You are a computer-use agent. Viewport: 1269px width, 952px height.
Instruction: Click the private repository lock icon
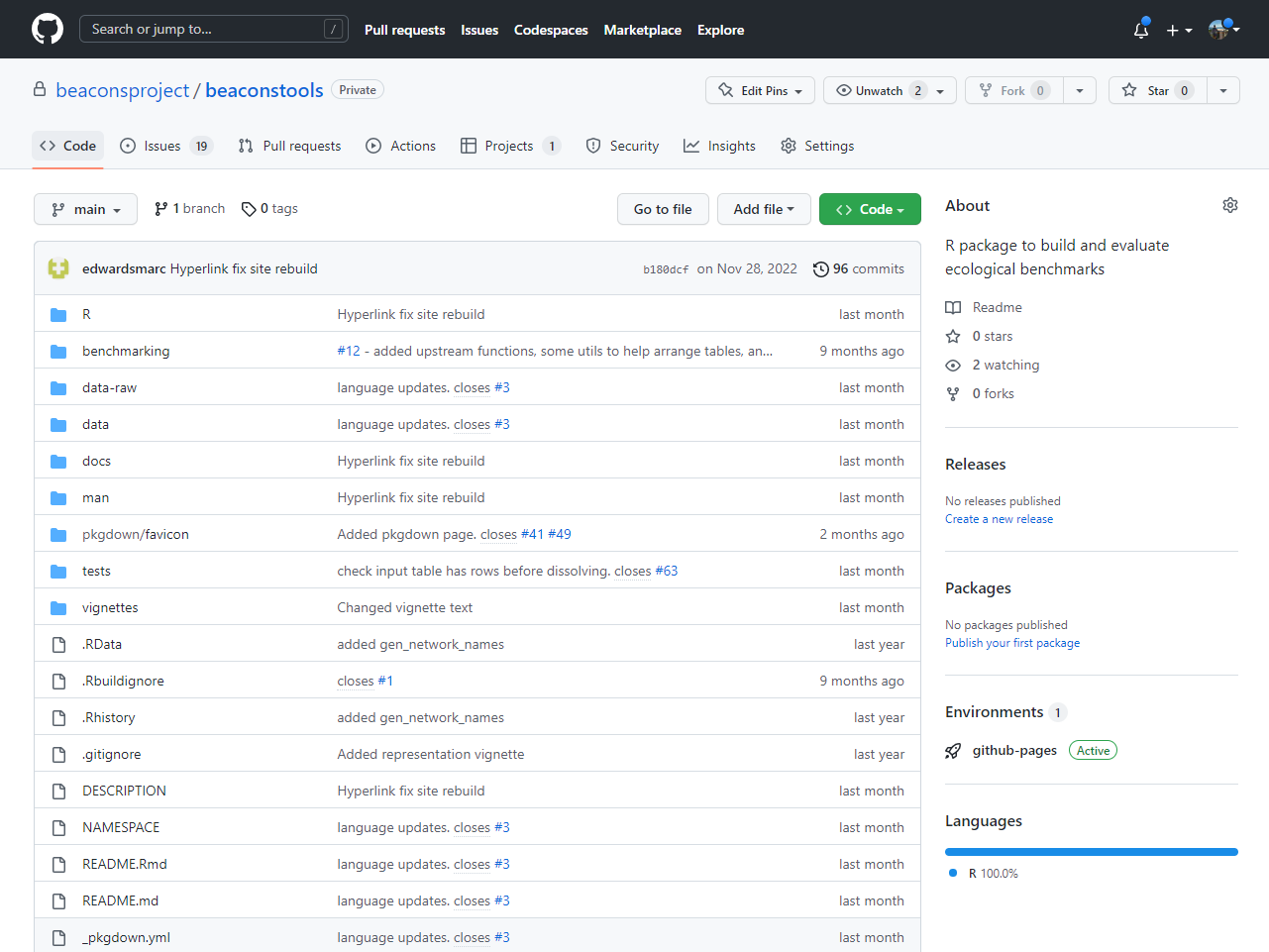(x=40, y=89)
